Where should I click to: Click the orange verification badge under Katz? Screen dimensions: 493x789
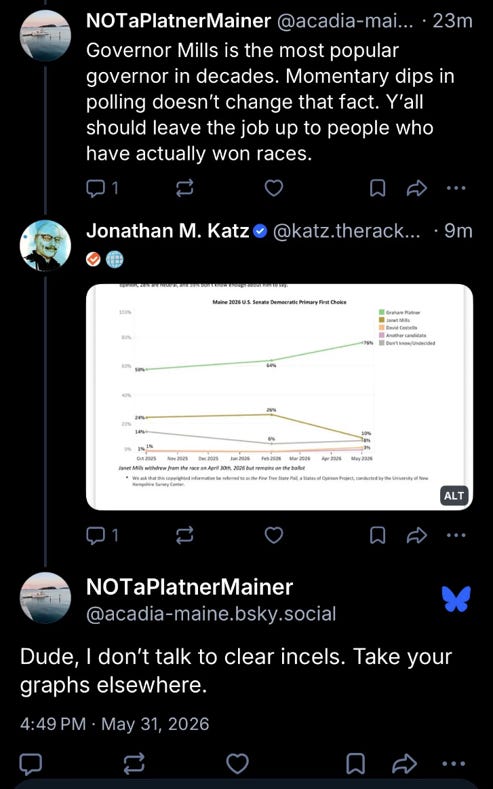pyautogui.click(x=94, y=260)
